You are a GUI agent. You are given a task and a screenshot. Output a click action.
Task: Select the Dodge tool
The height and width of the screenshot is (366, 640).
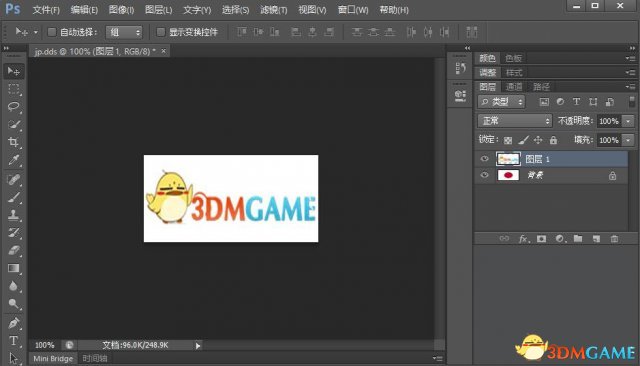coord(14,304)
